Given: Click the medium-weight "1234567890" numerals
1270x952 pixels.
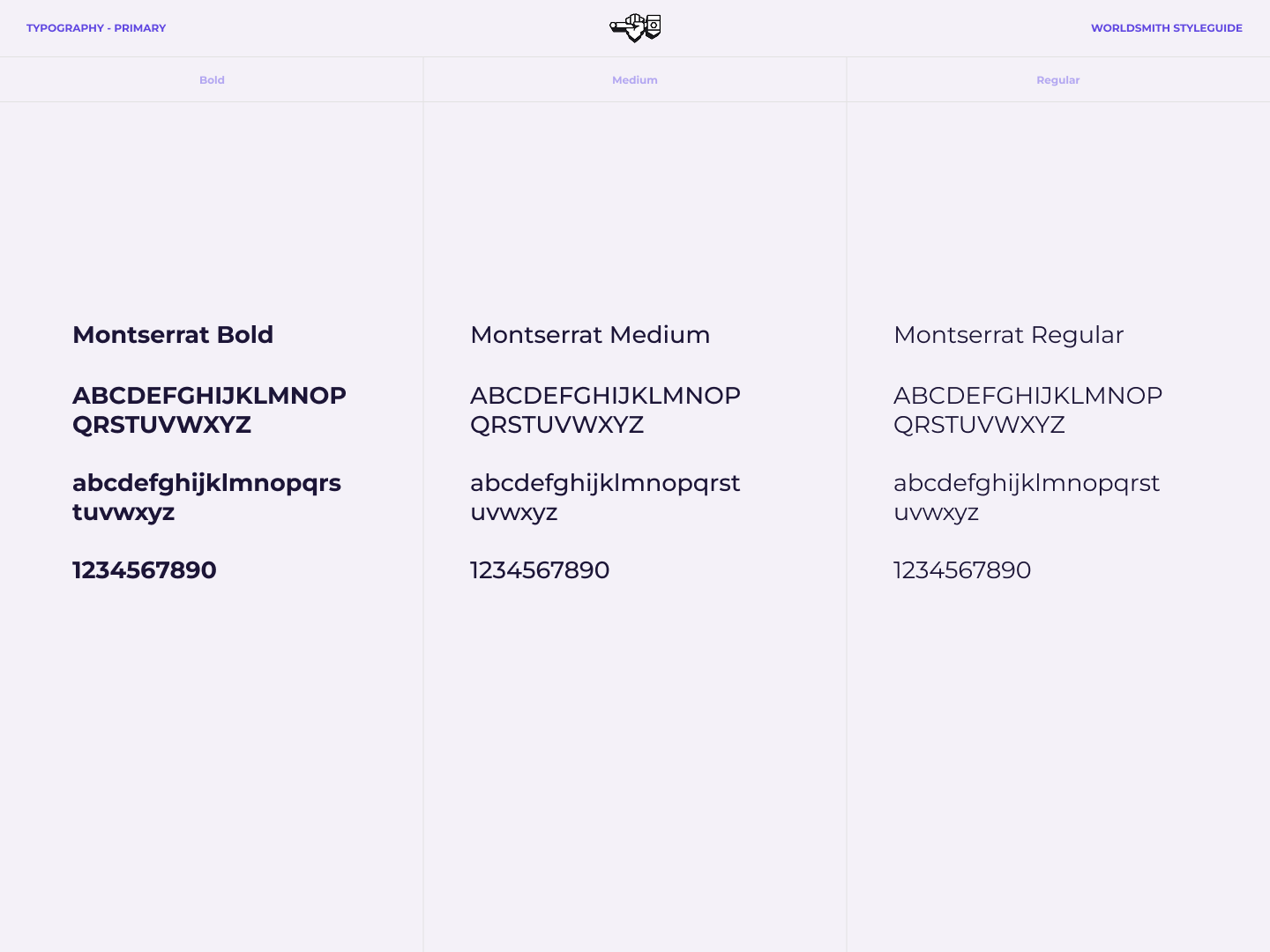Looking at the screenshot, I should pyautogui.click(x=540, y=570).
